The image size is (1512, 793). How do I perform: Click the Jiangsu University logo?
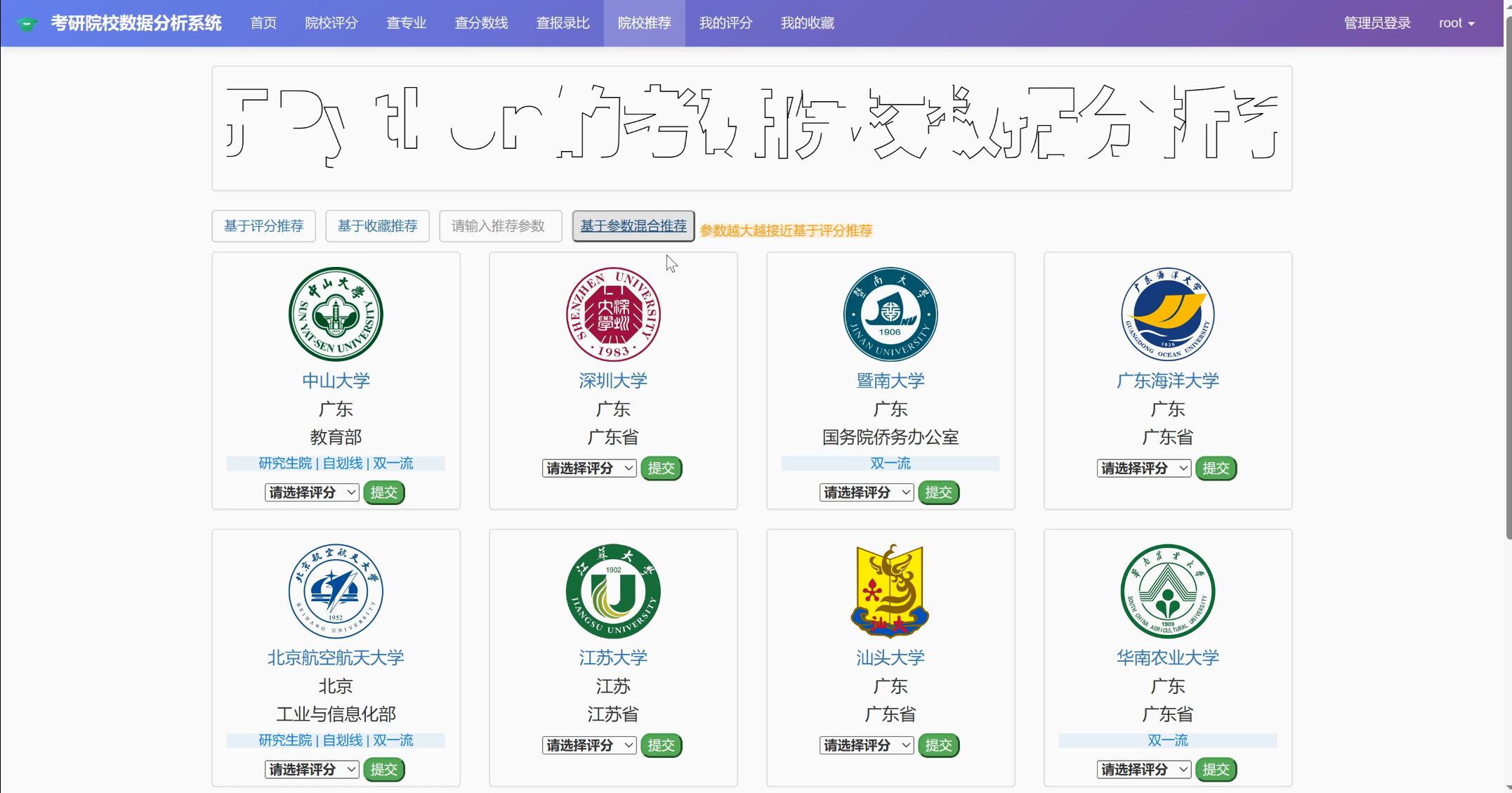613,591
